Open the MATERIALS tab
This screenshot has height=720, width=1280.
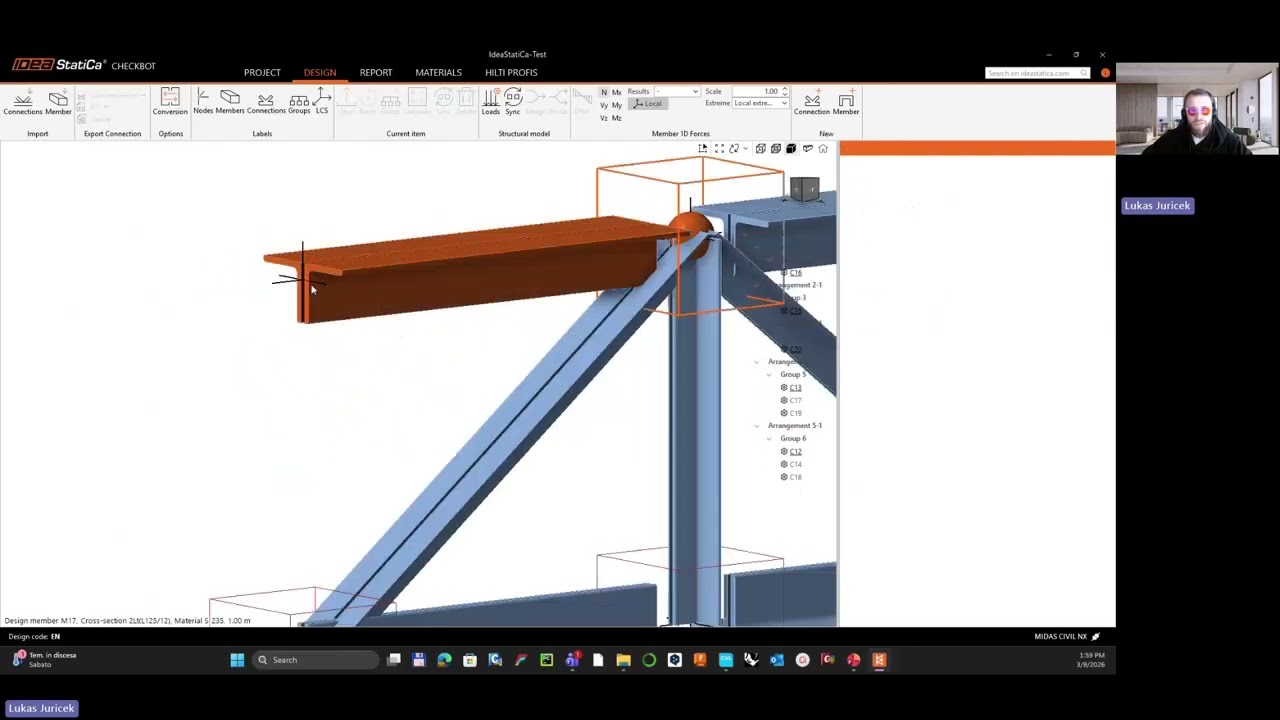coord(438,73)
